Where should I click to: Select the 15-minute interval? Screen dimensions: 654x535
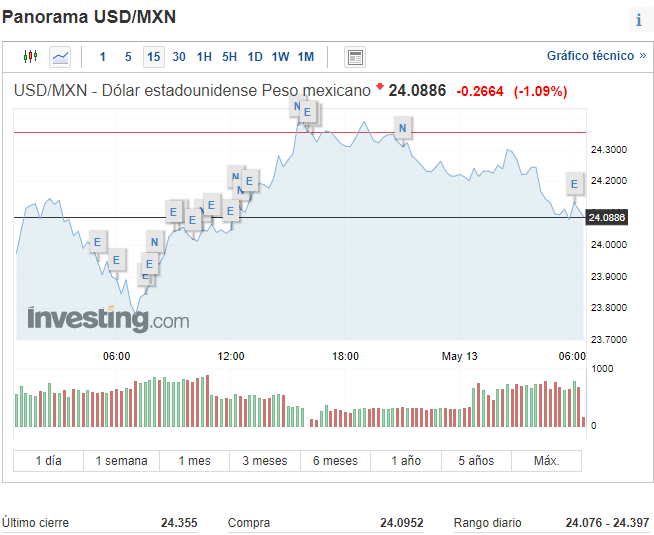(153, 57)
